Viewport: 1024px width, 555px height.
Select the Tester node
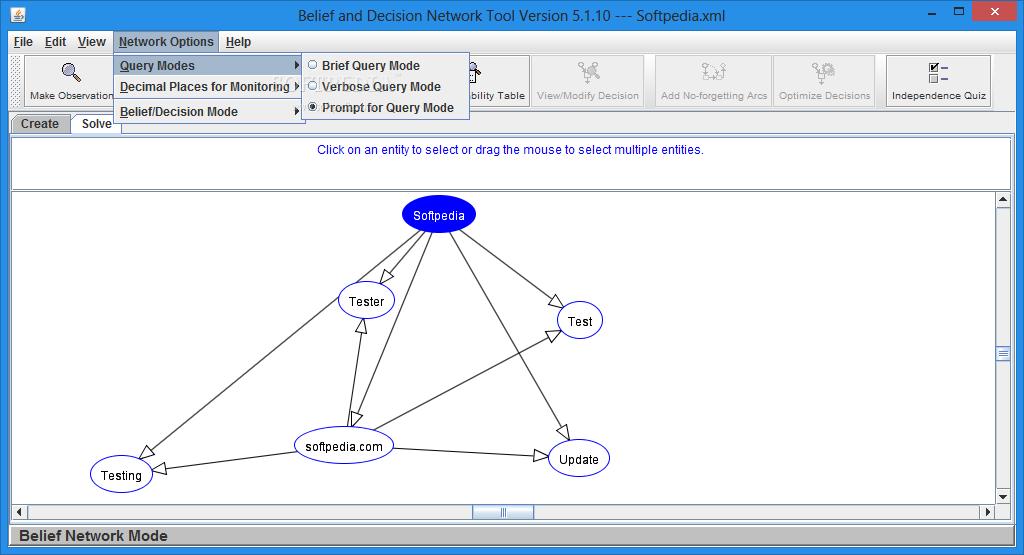click(366, 300)
